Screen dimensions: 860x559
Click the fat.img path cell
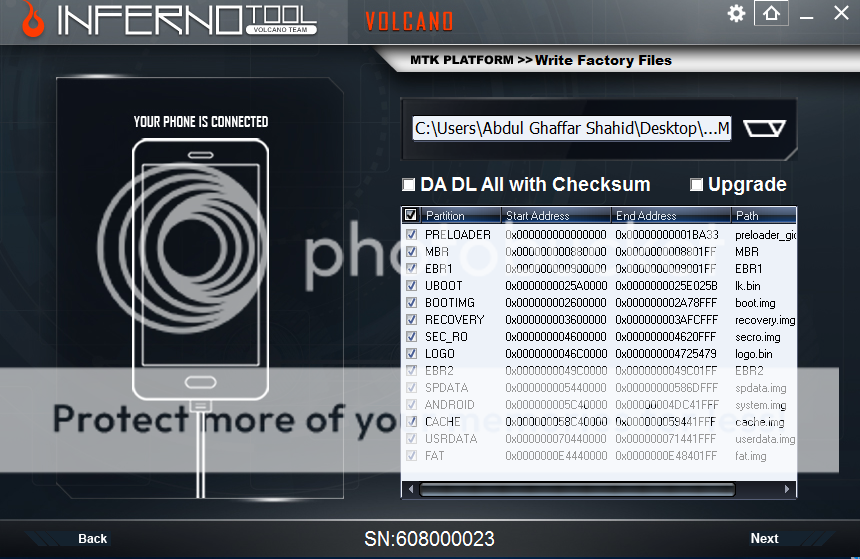(751, 456)
